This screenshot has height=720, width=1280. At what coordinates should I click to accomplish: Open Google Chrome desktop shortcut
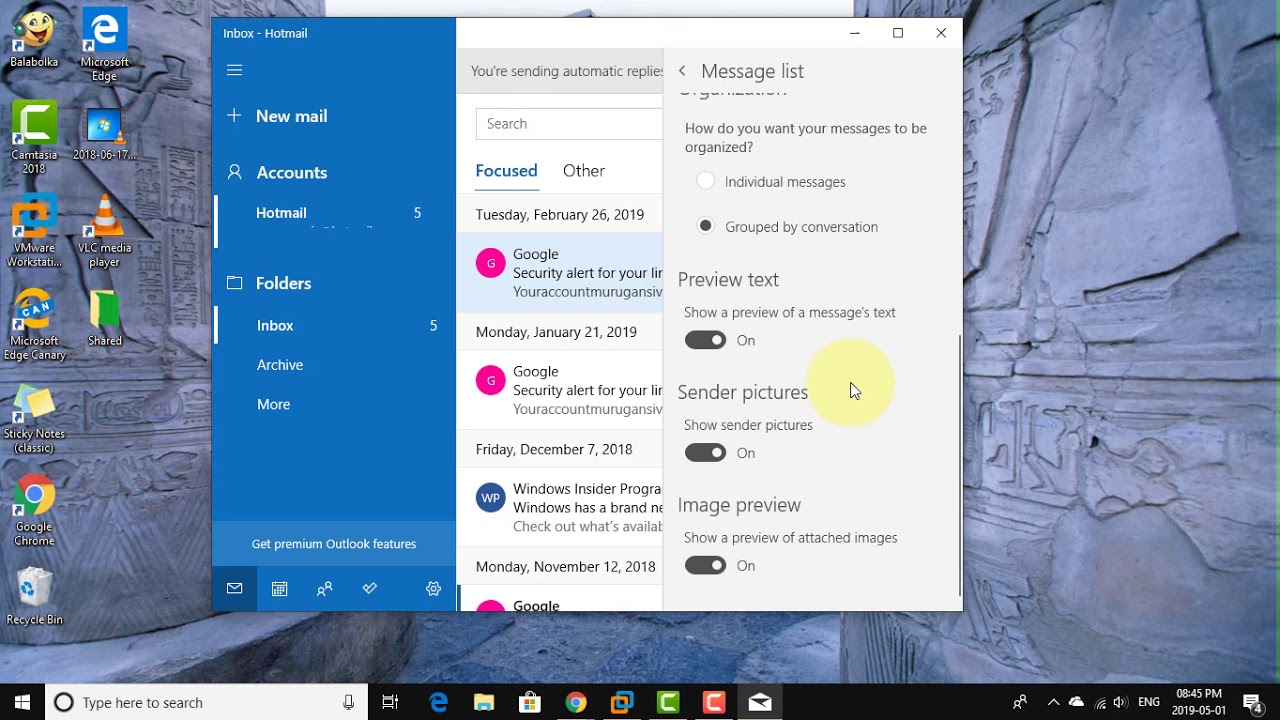pyautogui.click(x=34, y=511)
